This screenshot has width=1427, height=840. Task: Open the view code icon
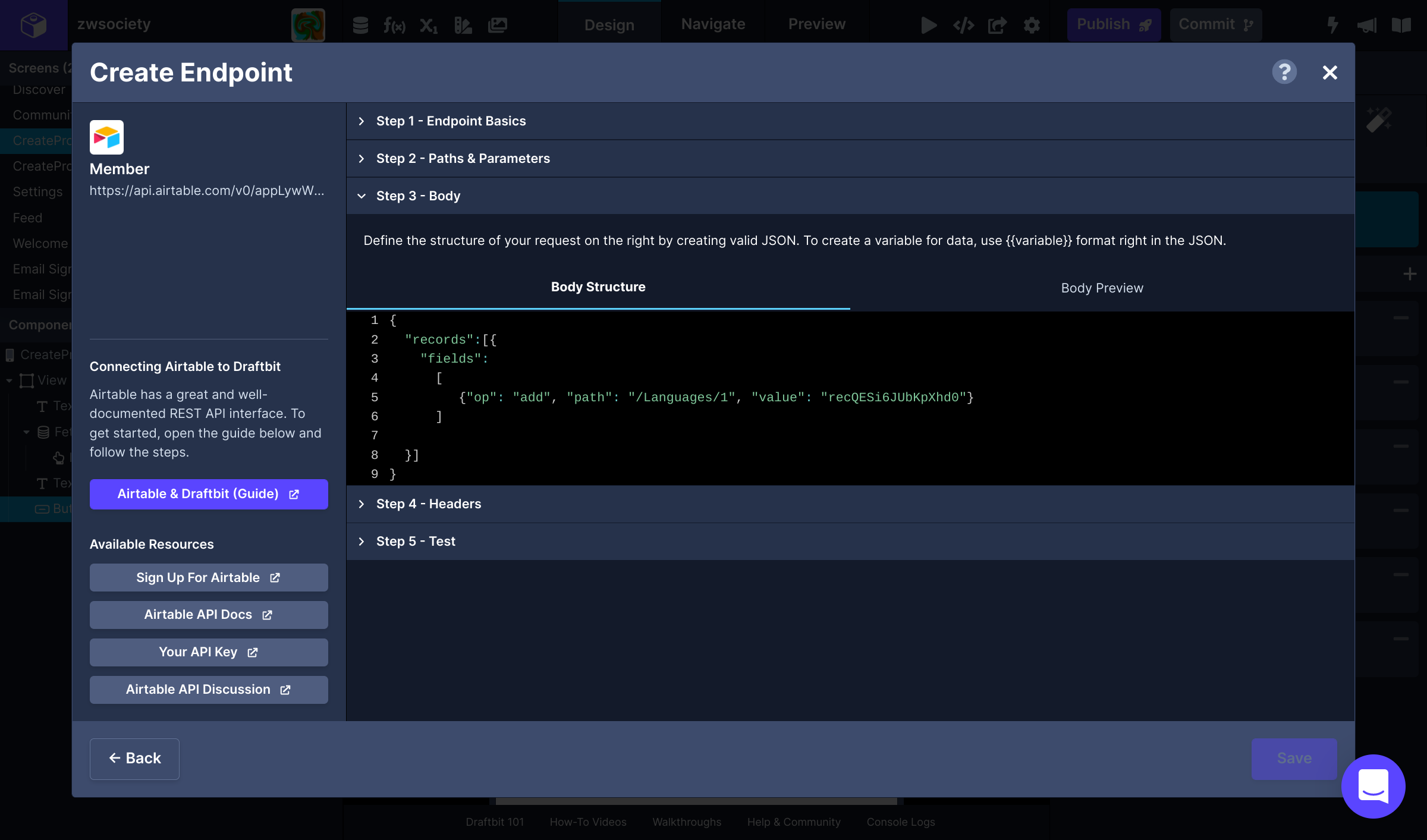963,25
